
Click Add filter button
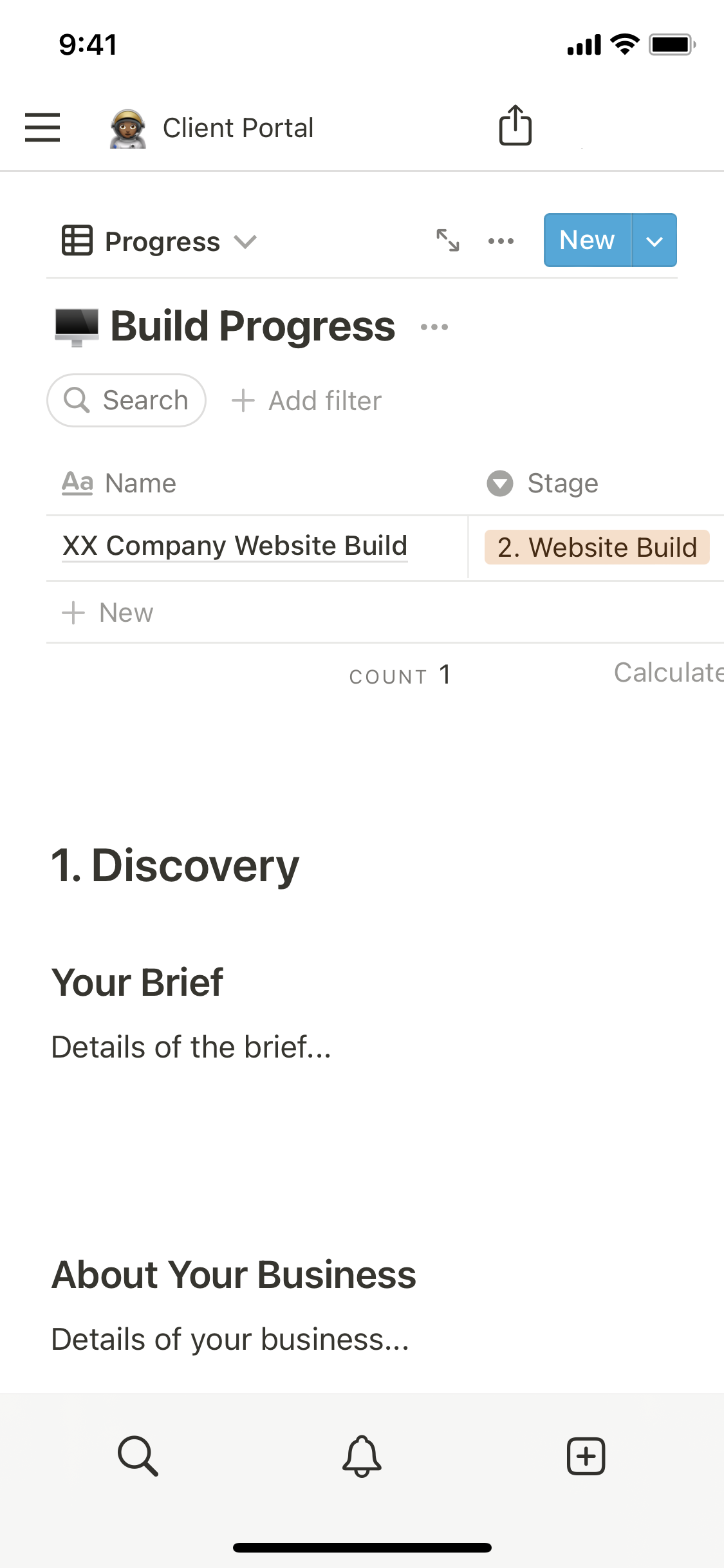pyautogui.click(x=307, y=401)
